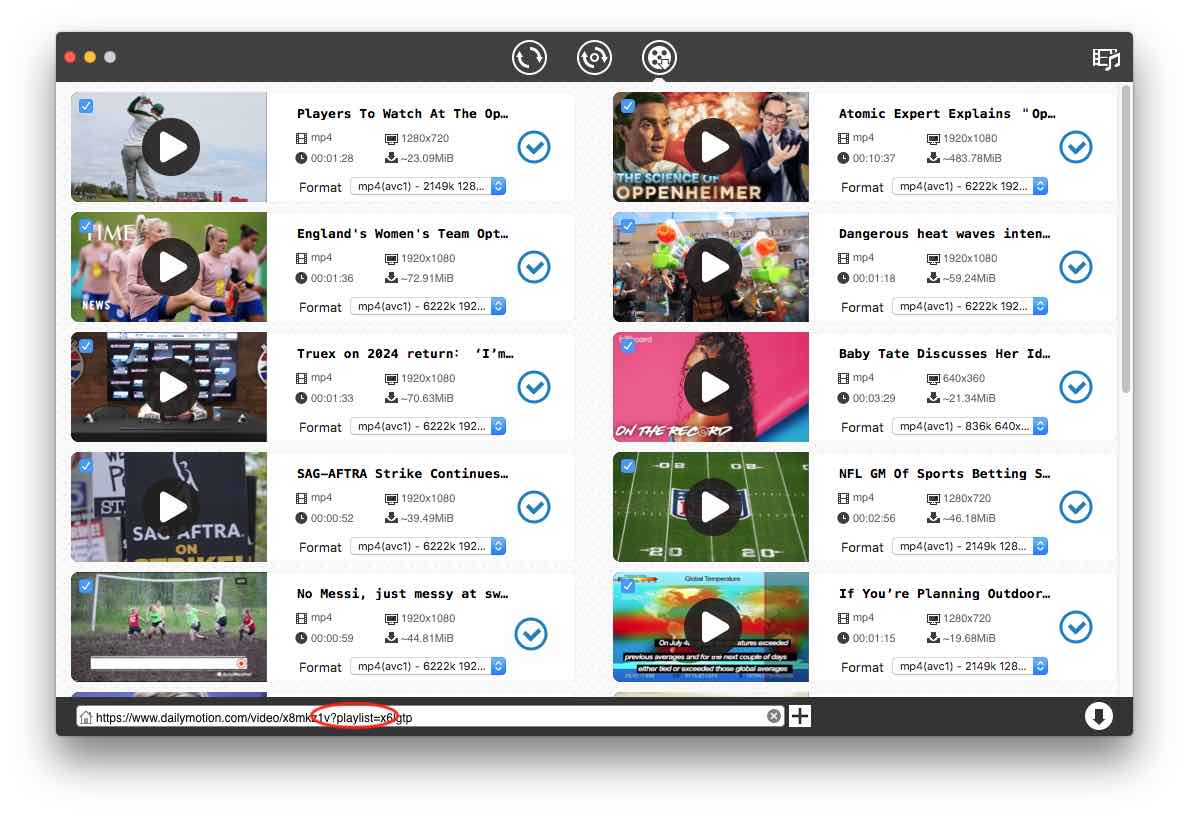The width and height of the screenshot is (1189, 816).
Task: Uncheck the If You're Planning Outdoor checkbox
Action: [628, 585]
